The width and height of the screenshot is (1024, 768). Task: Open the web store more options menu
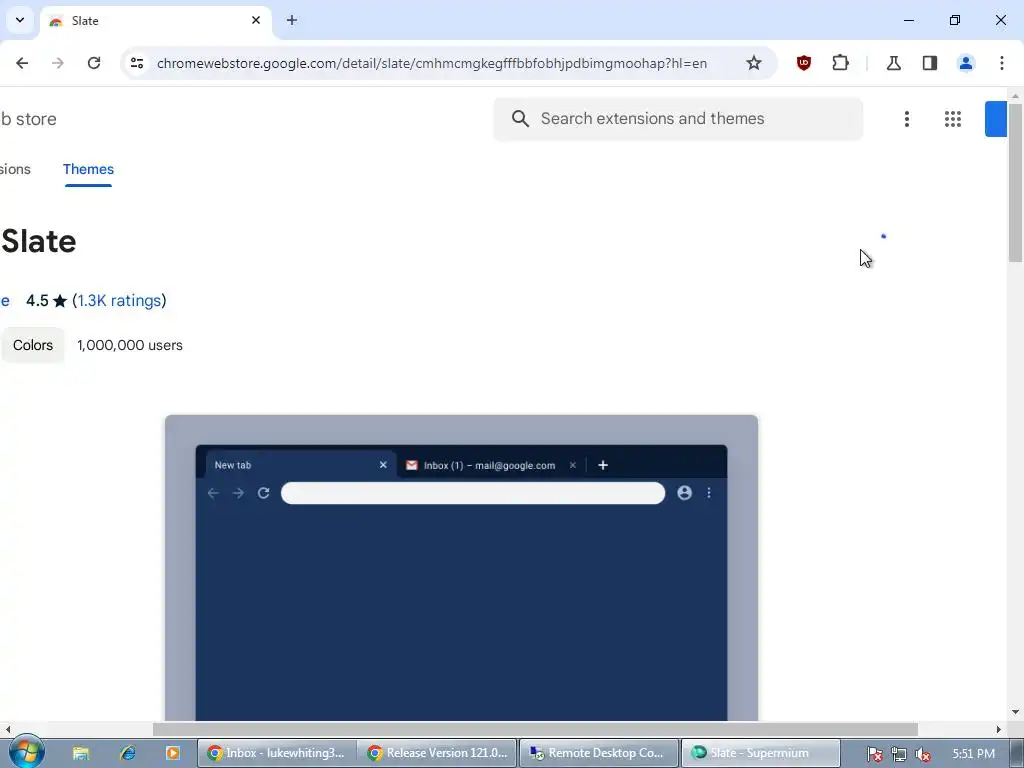[x=906, y=119]
